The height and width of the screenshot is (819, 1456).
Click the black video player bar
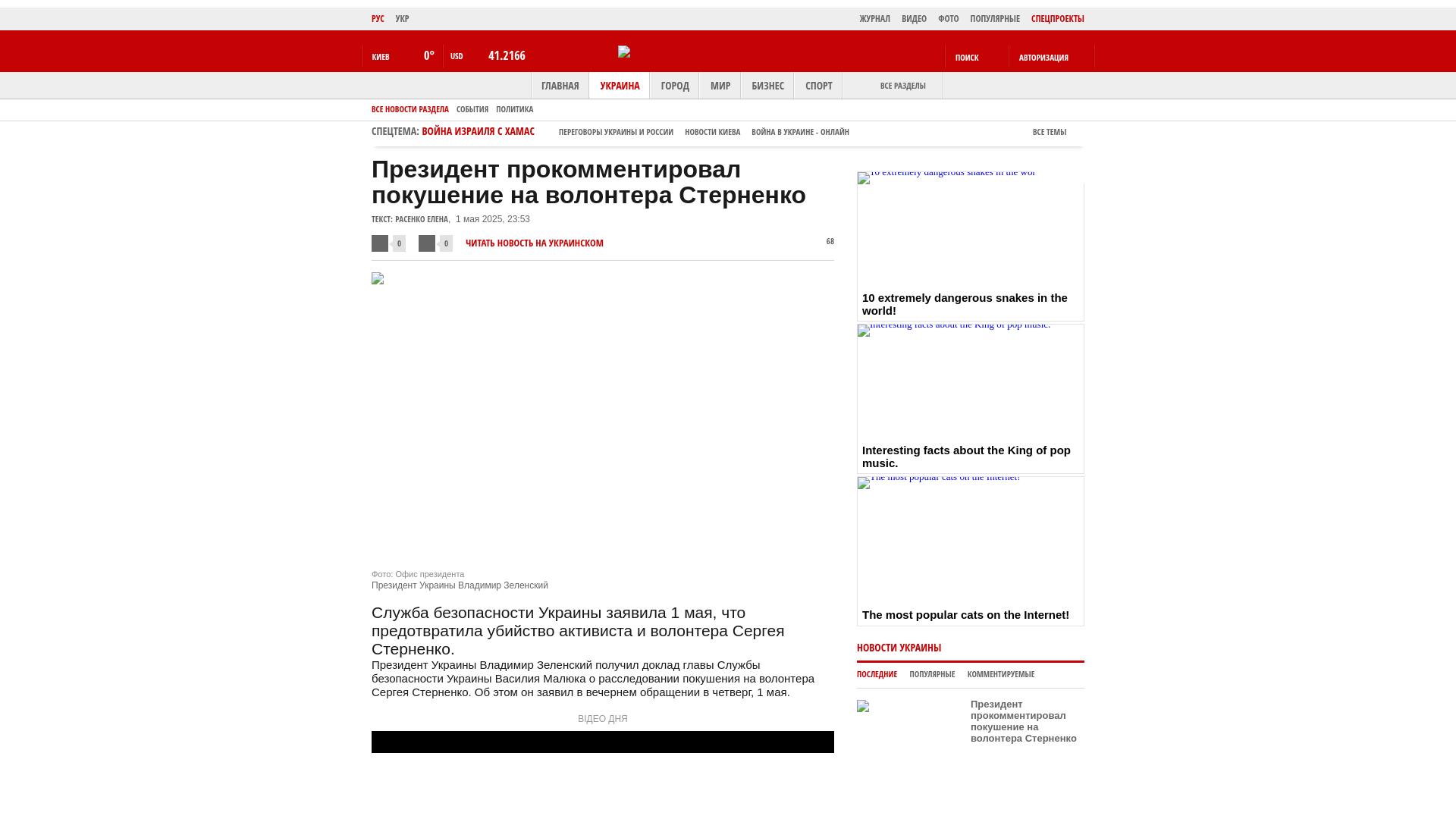(x=602, y=742)
